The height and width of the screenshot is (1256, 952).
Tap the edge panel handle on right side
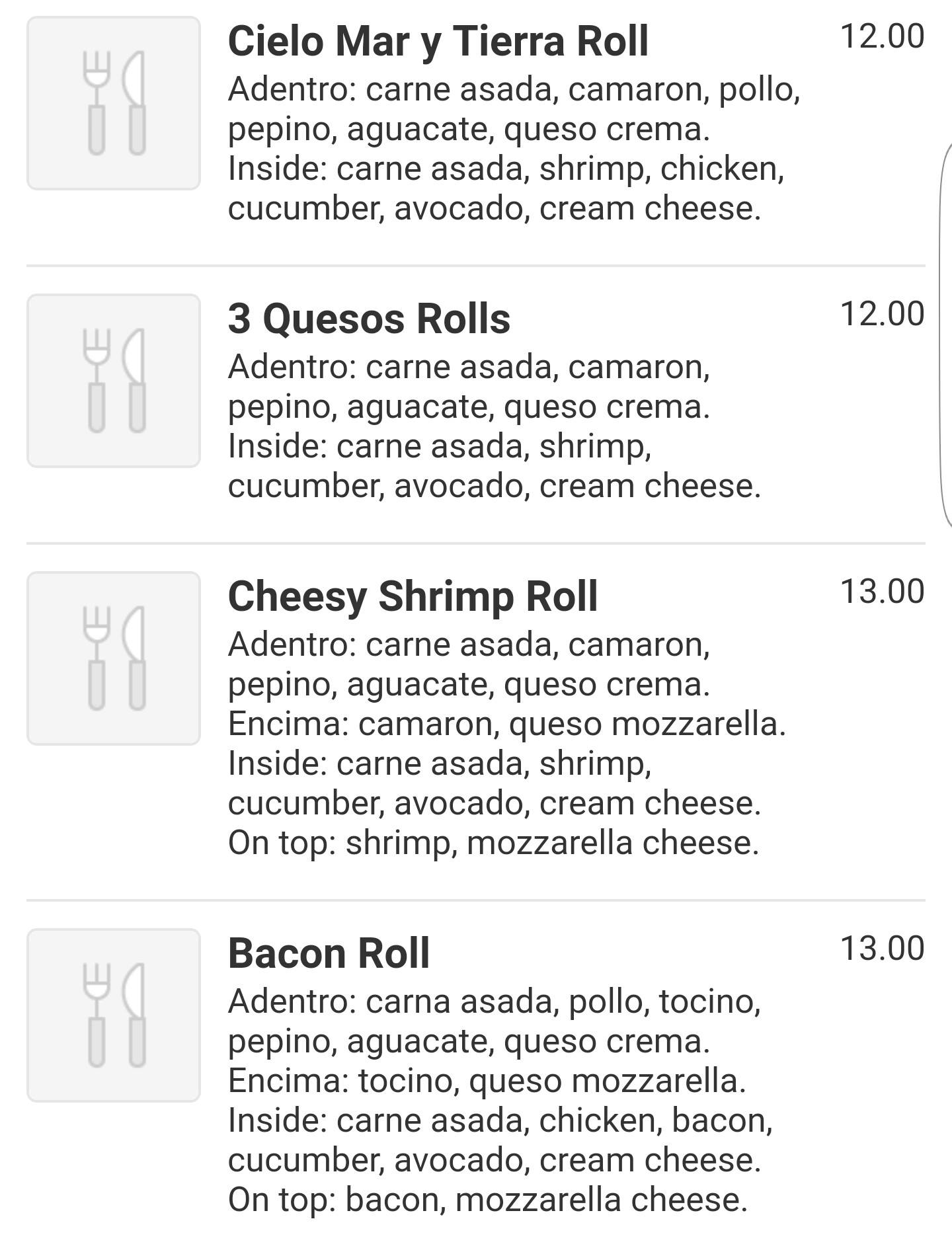click(945, 331)
